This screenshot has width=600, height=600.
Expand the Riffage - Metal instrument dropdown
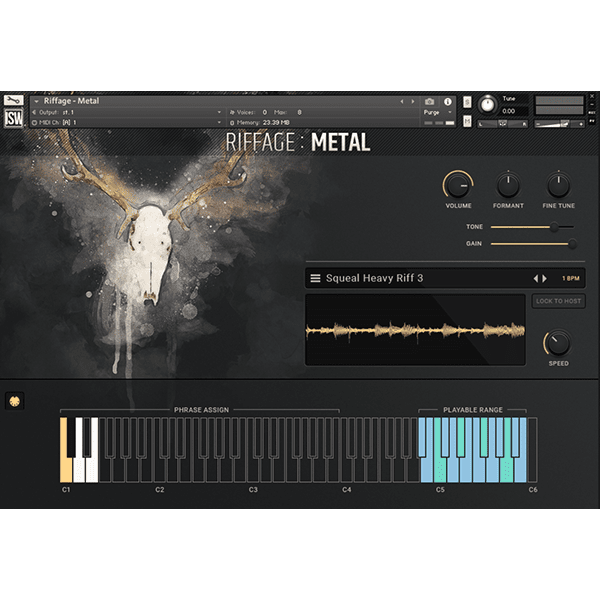[x=36, y=101]
